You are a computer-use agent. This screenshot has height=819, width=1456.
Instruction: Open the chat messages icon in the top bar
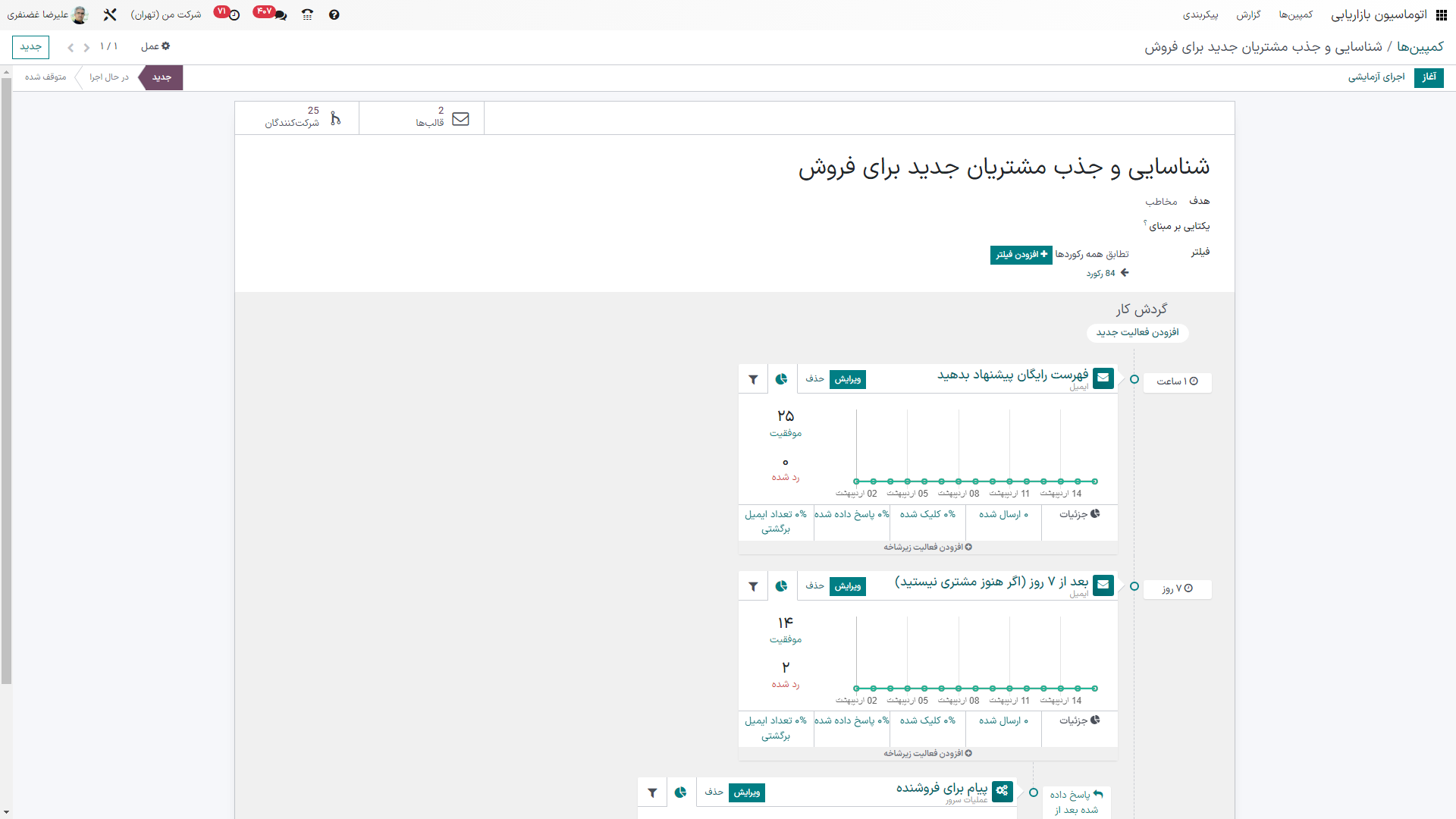coord(281,15)
